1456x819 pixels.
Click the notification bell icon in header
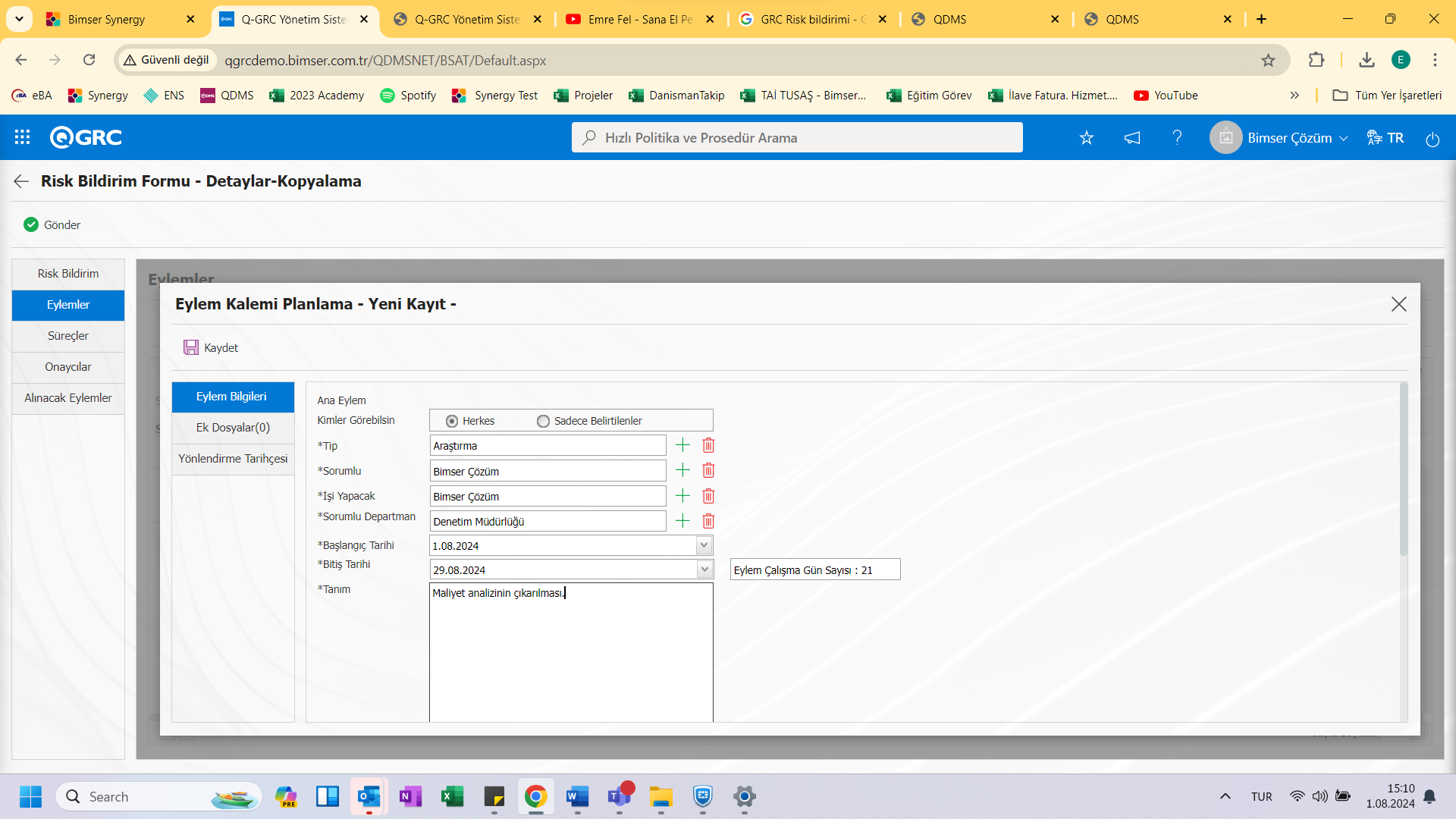click(x=1132, y=138)
